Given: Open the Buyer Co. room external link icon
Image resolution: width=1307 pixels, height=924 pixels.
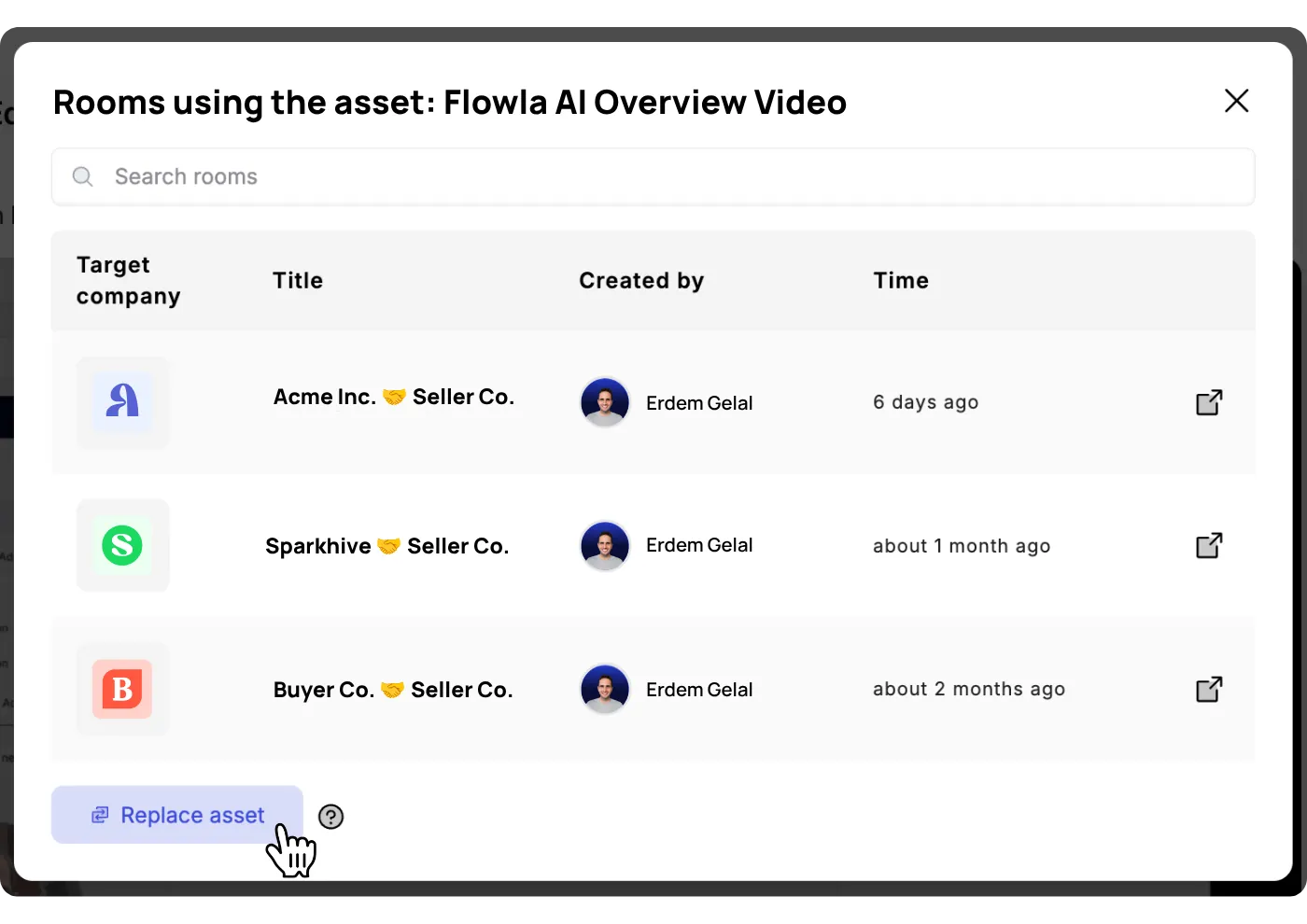Looking at the screenshot, I should pyautogui.click(x=1209, y=689).
